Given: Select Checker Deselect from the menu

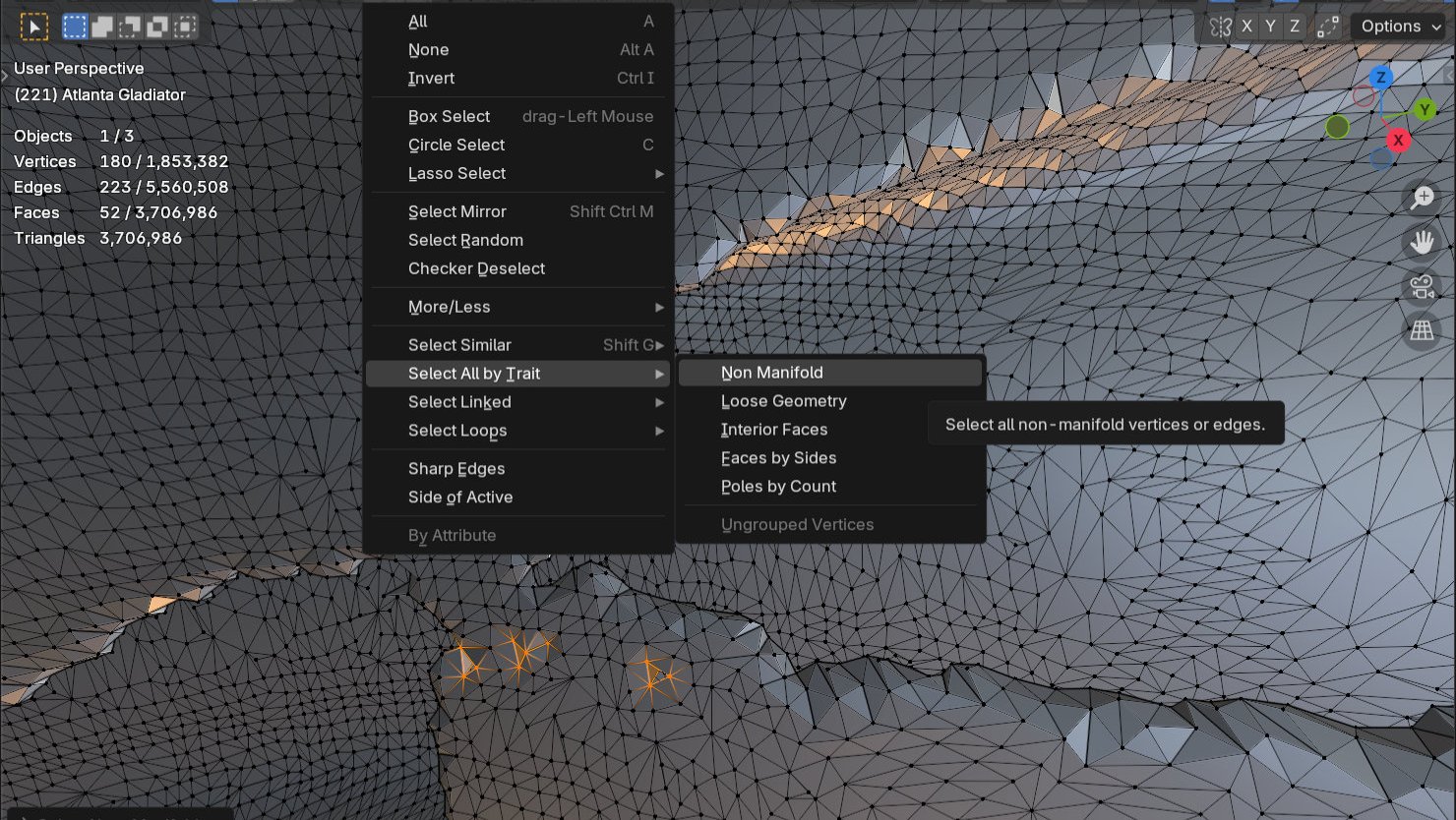Looking at the screenshot, I should (x=476, y=268).
